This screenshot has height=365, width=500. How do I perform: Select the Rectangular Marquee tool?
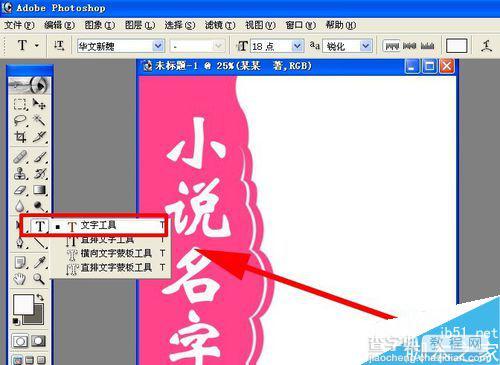click(x=20, y=104)
